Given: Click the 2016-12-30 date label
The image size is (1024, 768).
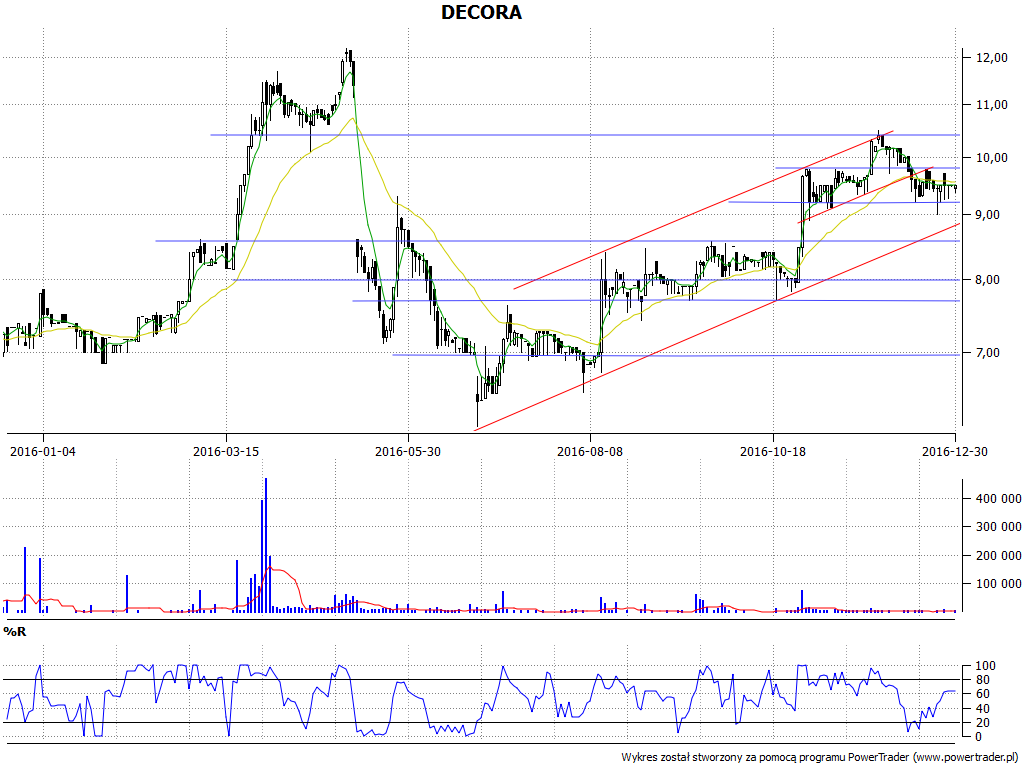Looking at the screenshot, I should point(954,451).
